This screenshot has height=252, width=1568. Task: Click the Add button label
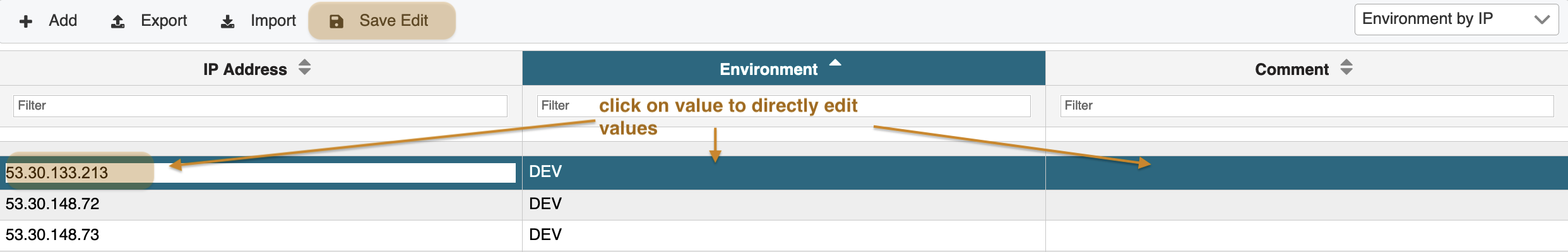63,21
